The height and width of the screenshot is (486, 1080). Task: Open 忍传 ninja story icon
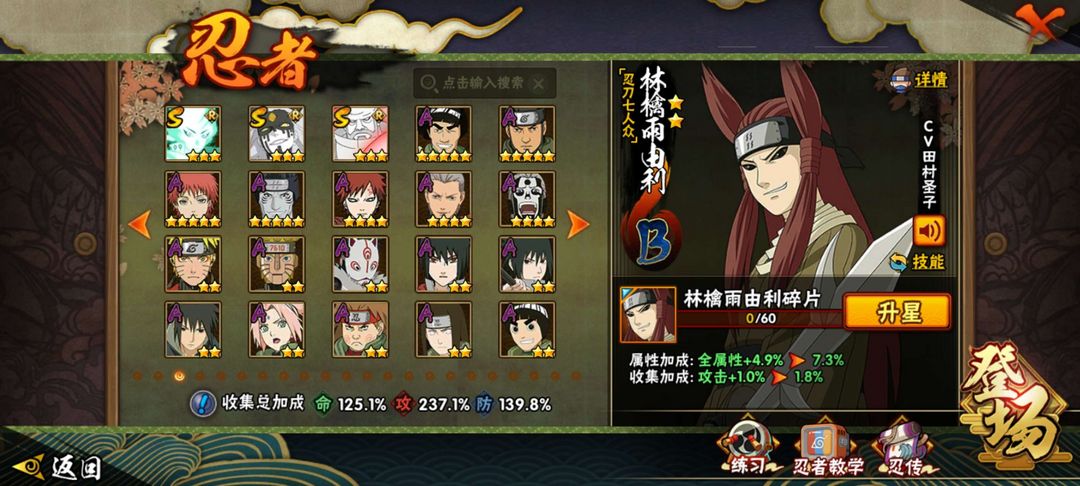pyautogui.click(x=904, y=450)
